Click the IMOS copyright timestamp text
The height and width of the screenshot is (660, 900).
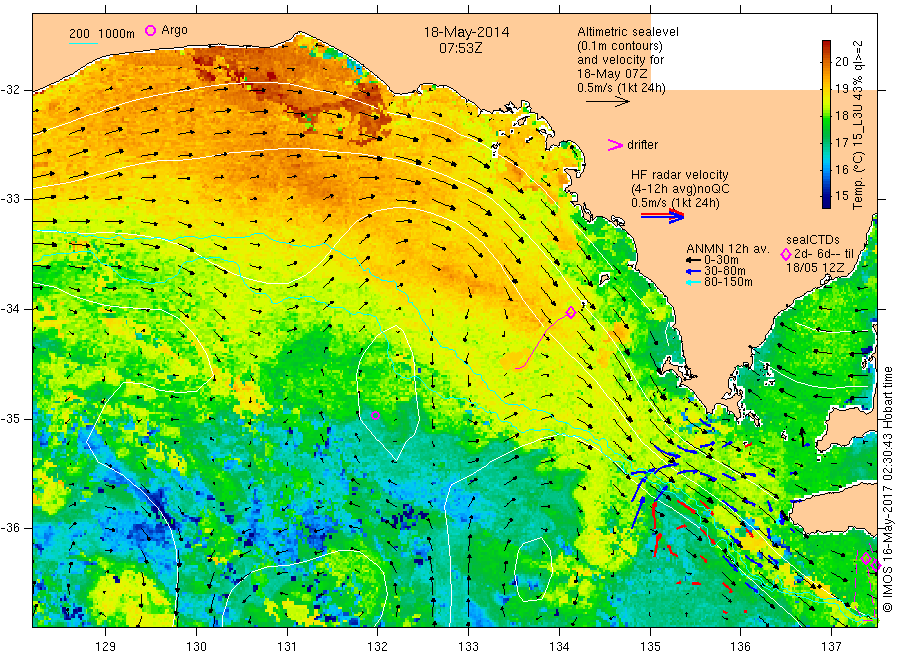tap(887, 490)
